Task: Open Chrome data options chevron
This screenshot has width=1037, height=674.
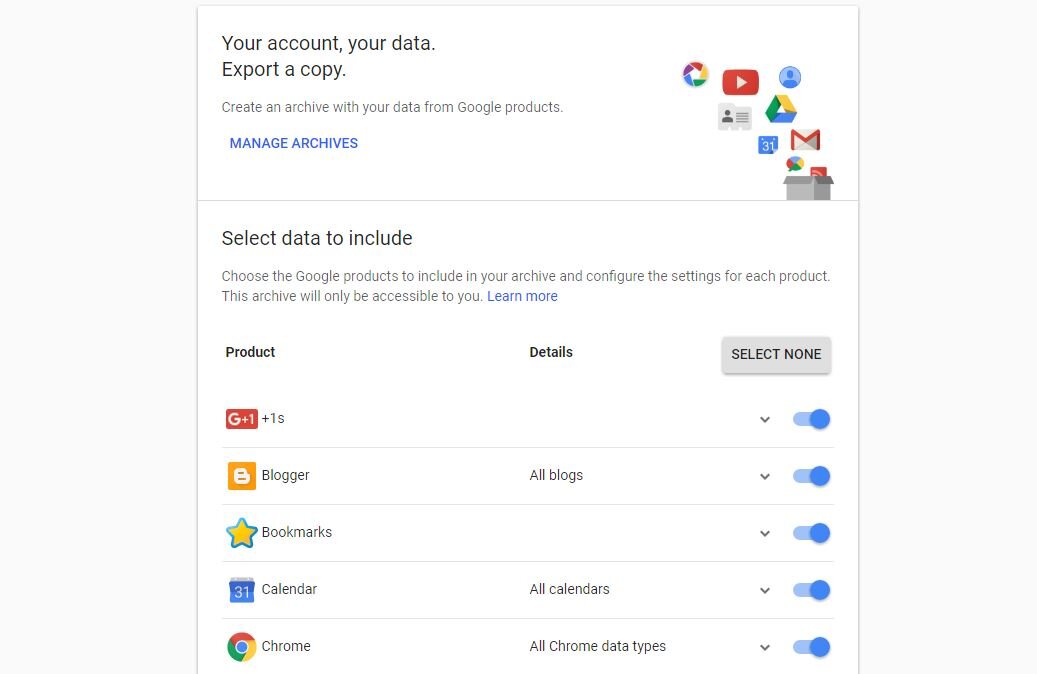Action: coord(765,648)
